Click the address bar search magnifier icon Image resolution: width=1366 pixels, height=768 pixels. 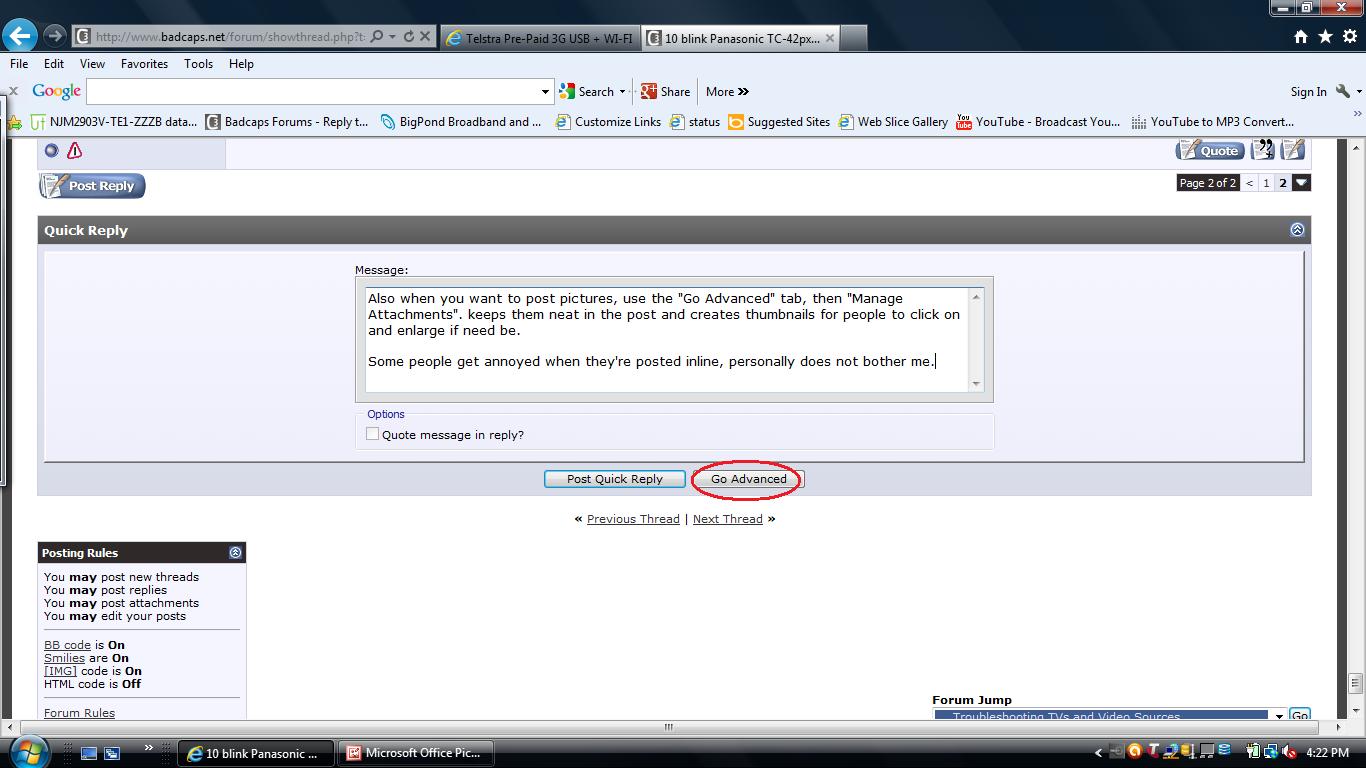coord(377,37)
